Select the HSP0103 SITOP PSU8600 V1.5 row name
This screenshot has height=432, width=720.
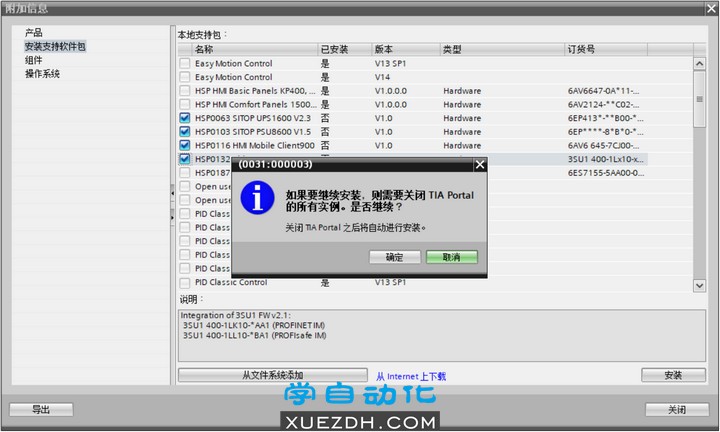point(253,132)
